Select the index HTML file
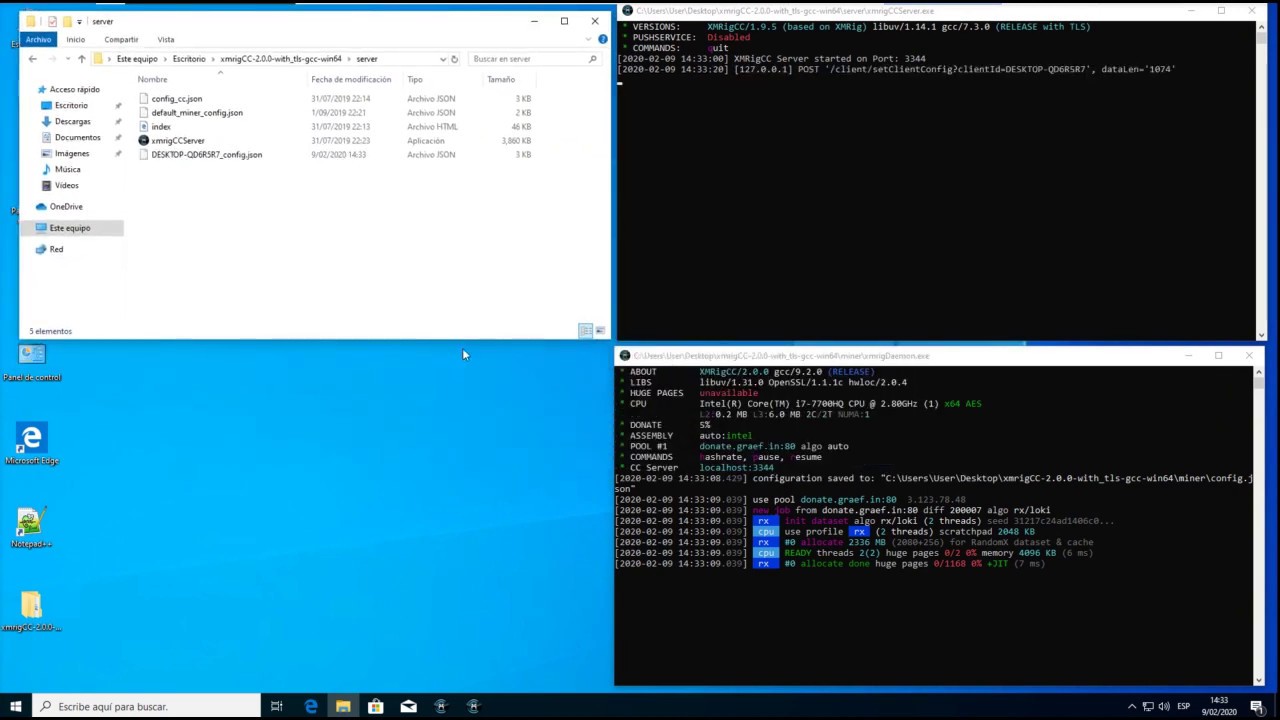Image resolution: width=1280 pixels, height=720 pixels. (x=161, y=127)
